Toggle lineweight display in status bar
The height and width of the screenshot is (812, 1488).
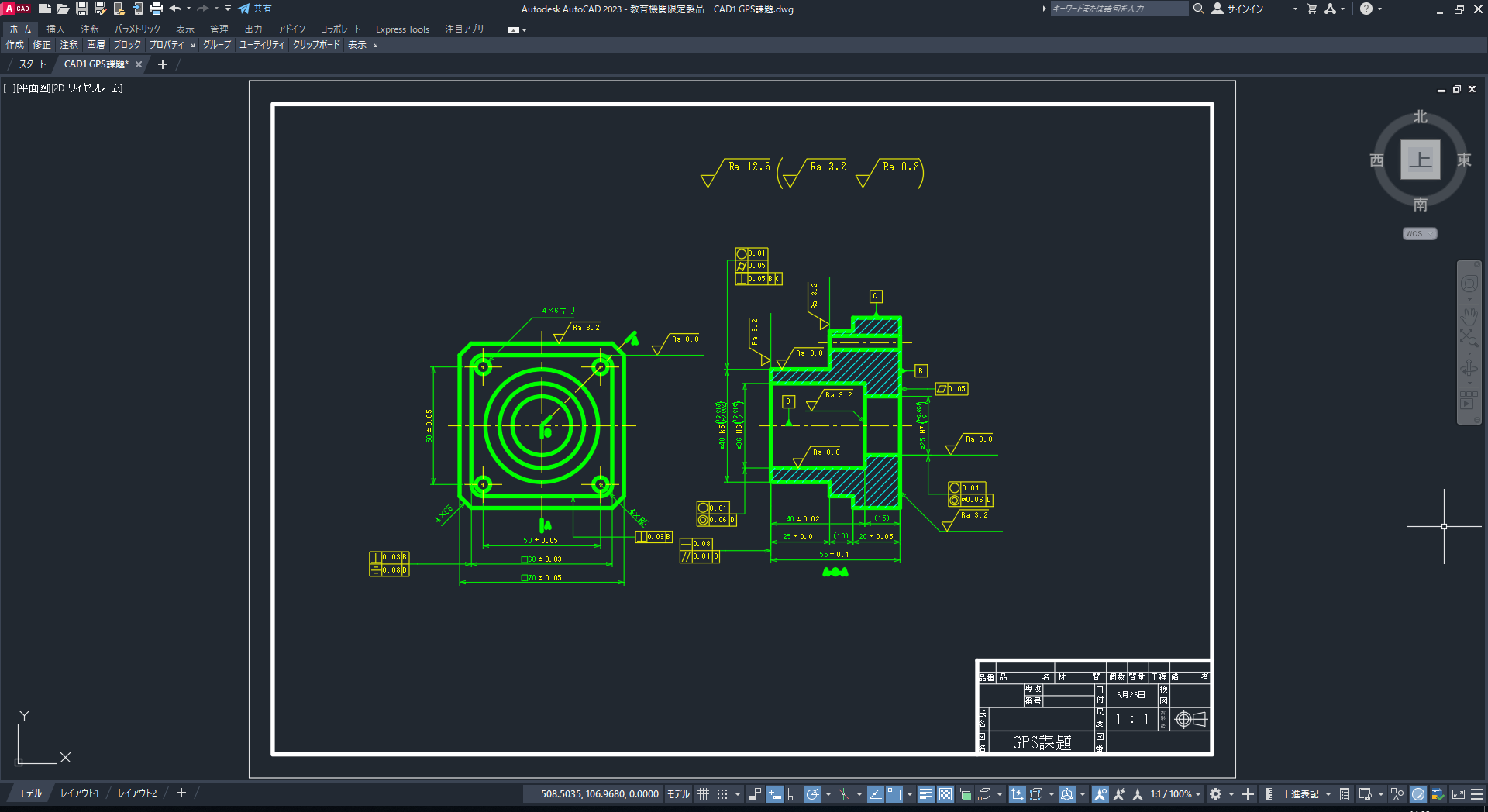[926, 793]
